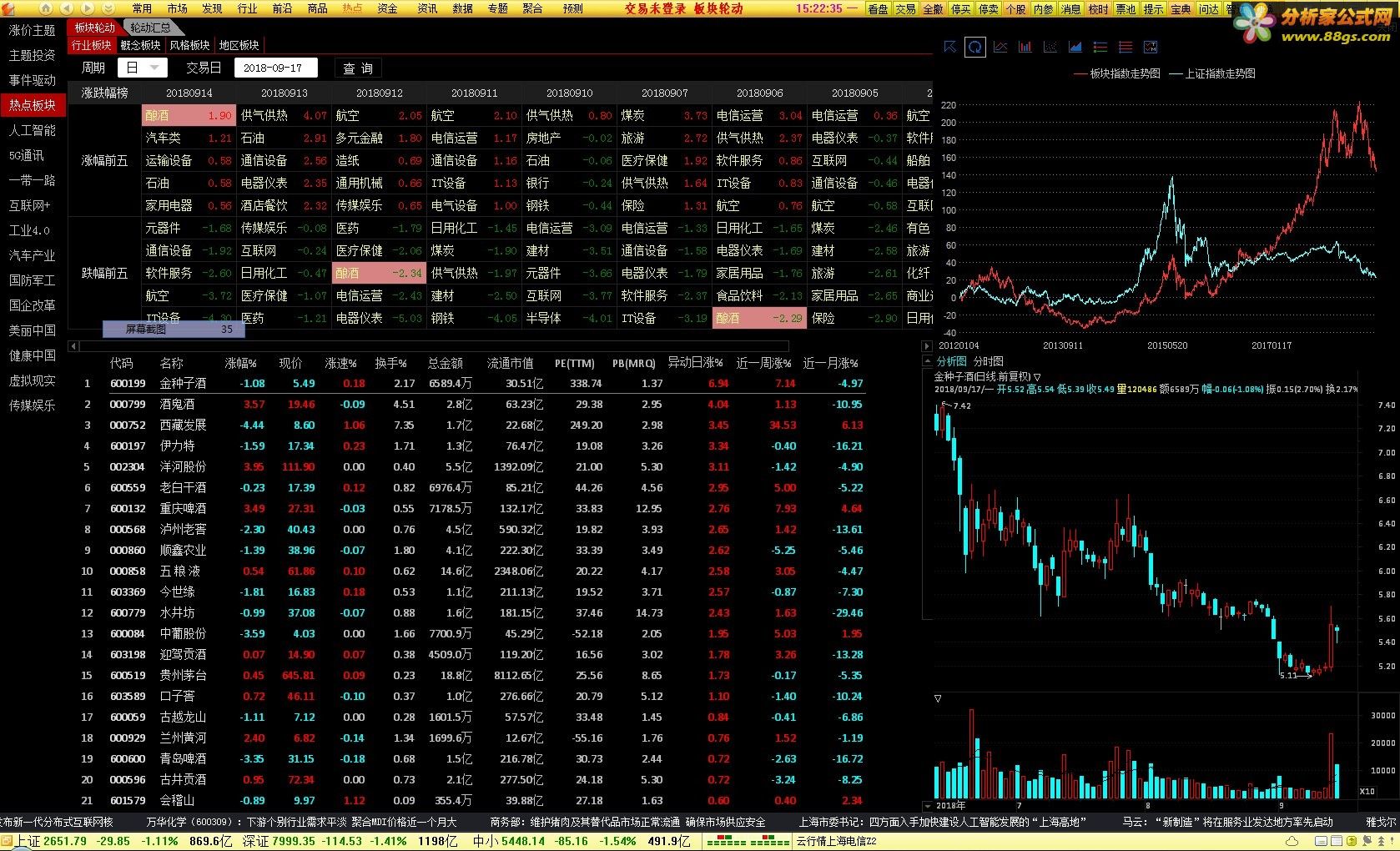Select the second bar chart icon in chart toolbar
The image size is (1400, 851).
click(x=1050, y=48)
